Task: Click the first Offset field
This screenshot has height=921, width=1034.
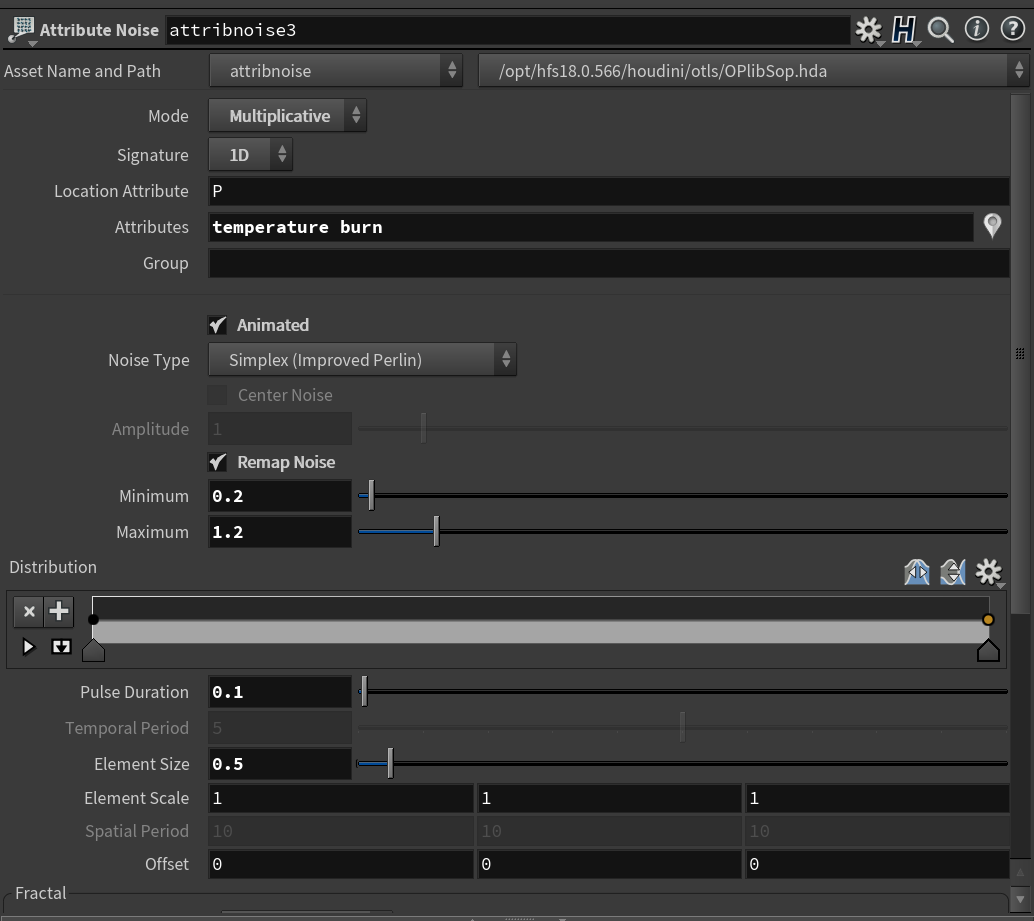Action: (x=341, y=864)
